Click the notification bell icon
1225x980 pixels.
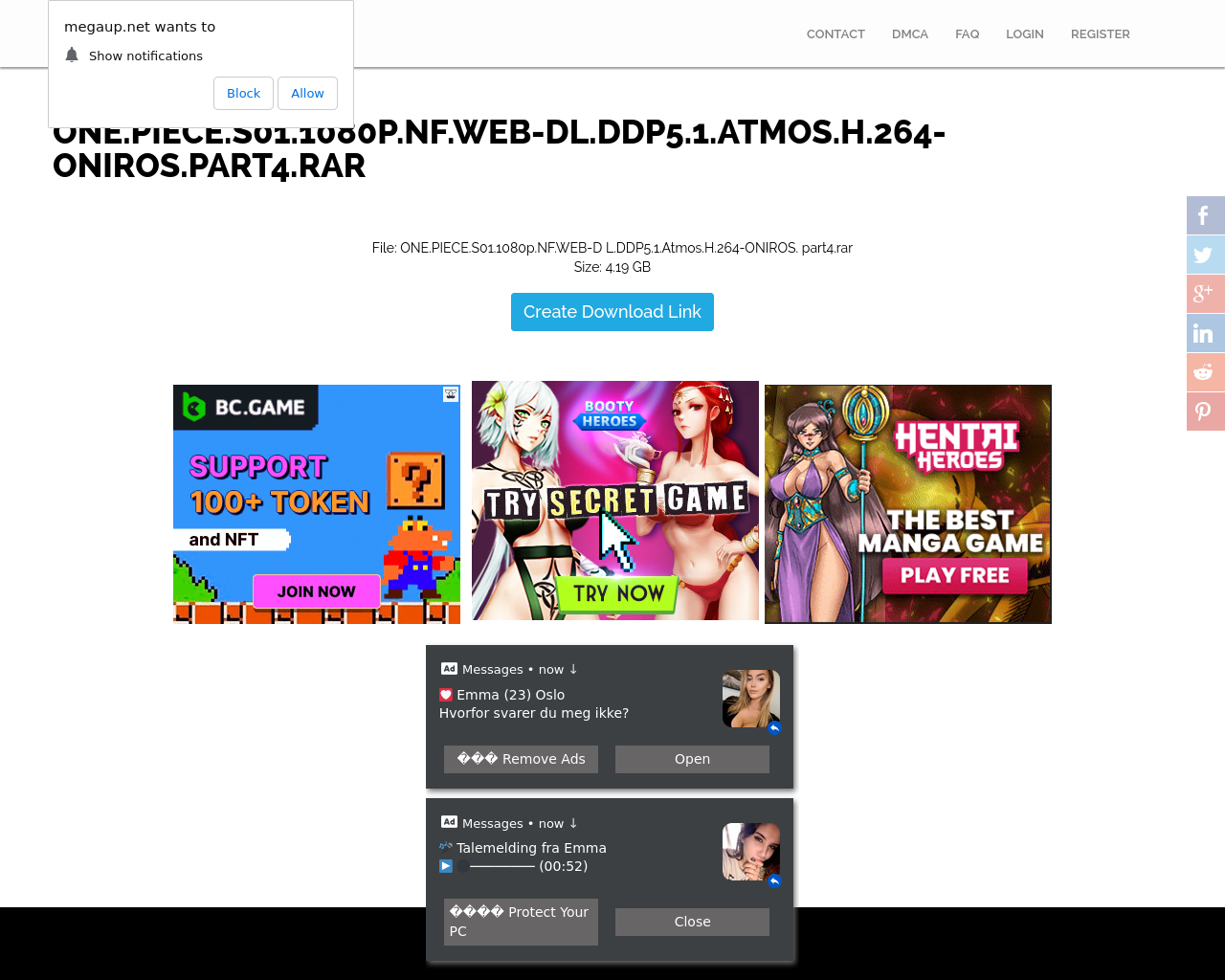click(x=72, y=56)
